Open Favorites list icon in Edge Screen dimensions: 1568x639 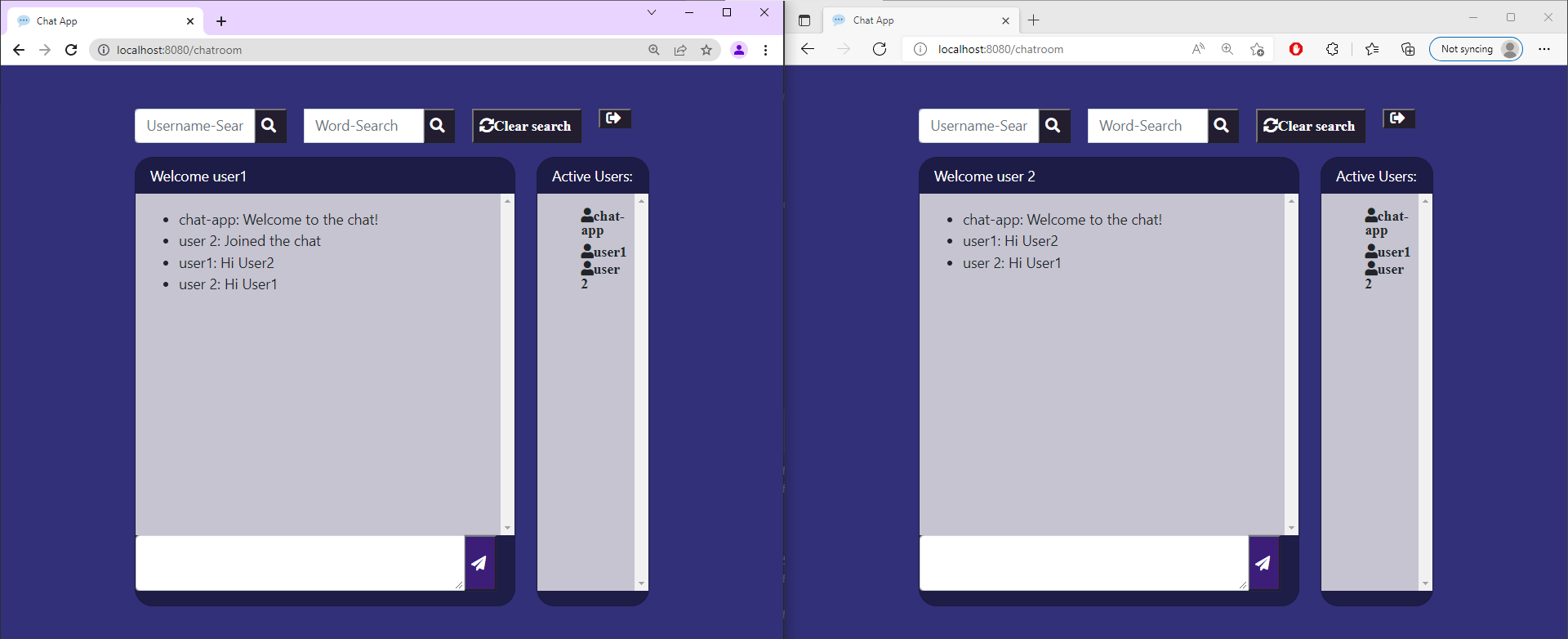[x=1372, y=49]
